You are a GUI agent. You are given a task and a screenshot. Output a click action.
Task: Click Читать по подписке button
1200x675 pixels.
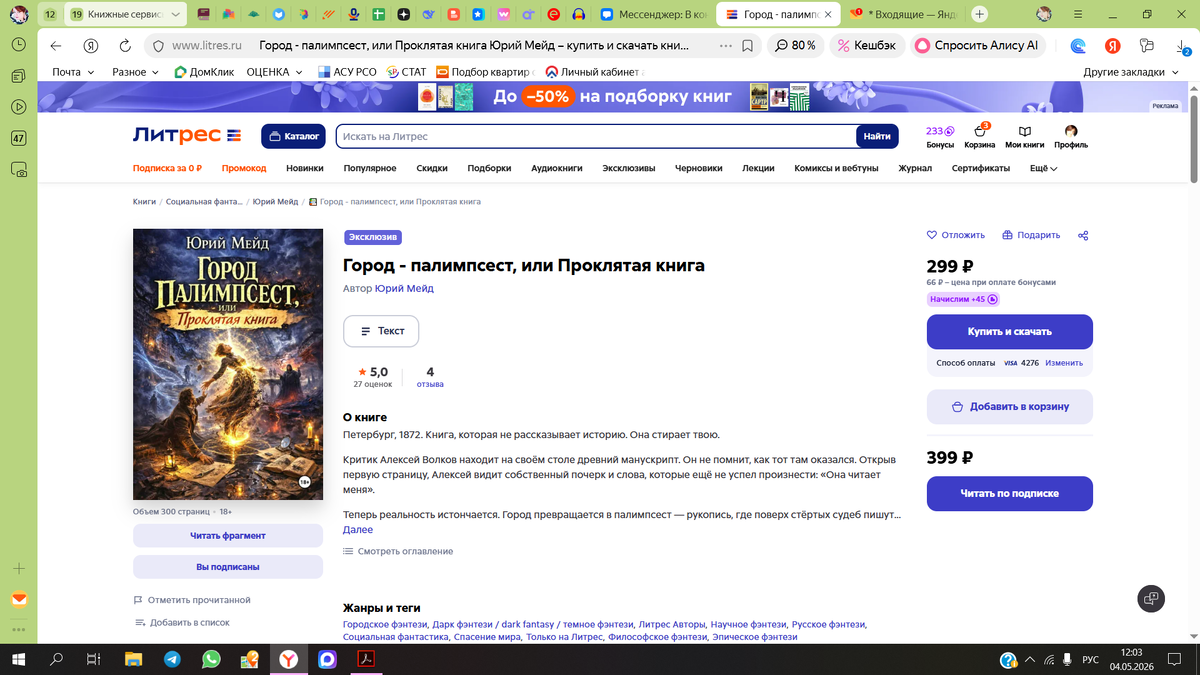coord(1009,493)
